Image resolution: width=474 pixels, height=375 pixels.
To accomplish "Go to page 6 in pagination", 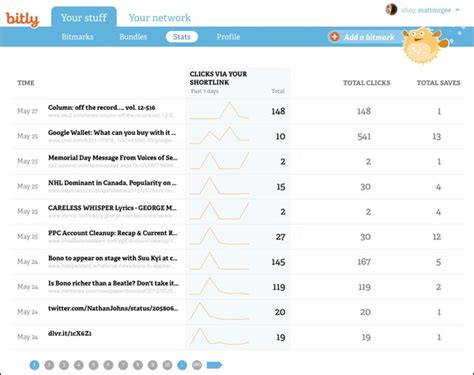I will coord(108,365).
